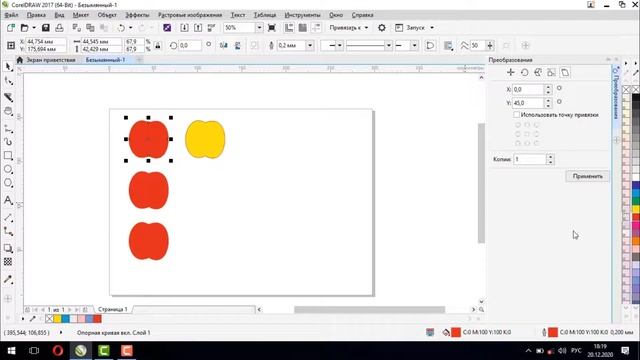Toggle Lock ratio padlock in property bar

pos(158,45)
